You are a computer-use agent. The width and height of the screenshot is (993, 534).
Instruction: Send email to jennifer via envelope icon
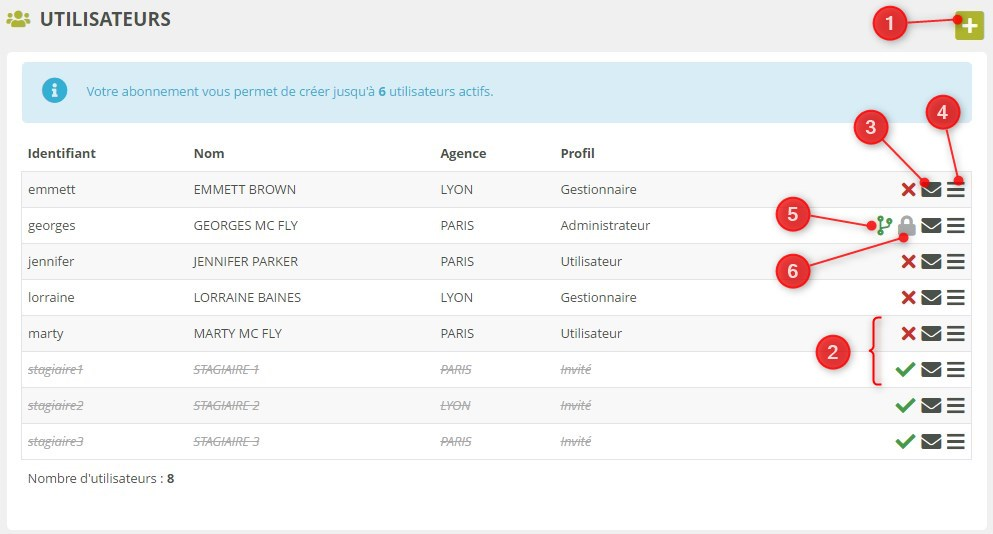click(x=931, y=262)
